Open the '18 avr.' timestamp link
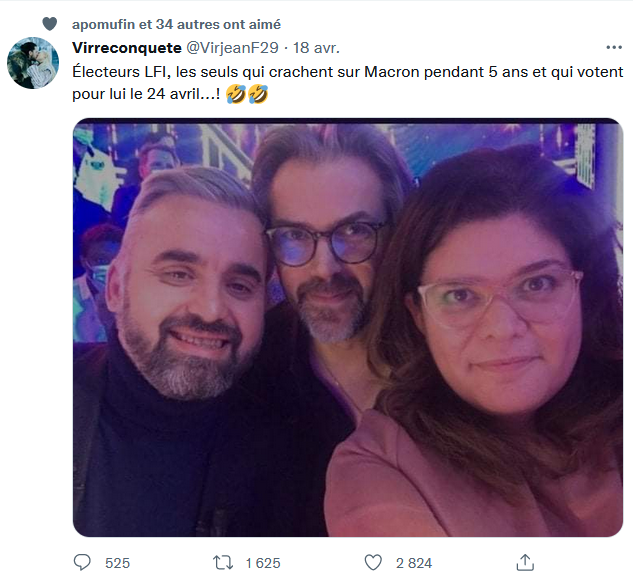 click(x=317, y=48)
